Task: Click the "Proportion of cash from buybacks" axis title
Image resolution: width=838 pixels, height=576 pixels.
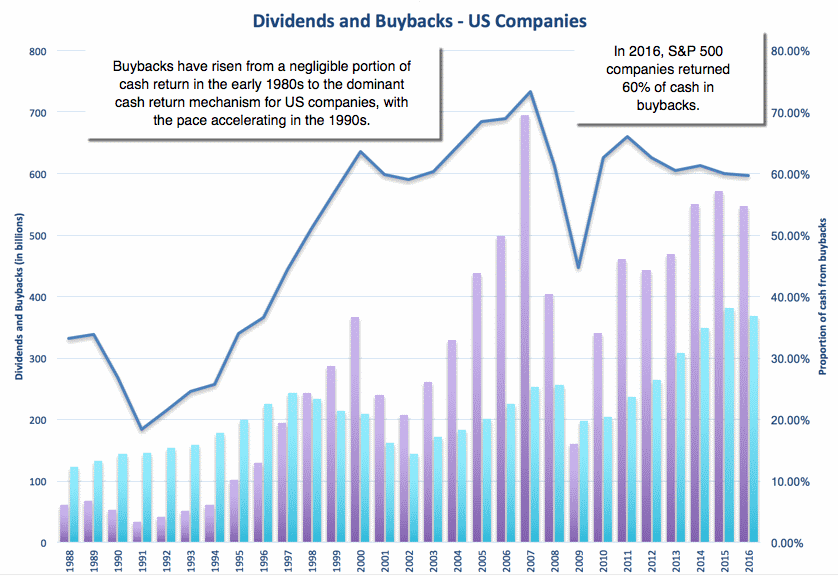Action: pyautogui.click(x=824, y=296)
